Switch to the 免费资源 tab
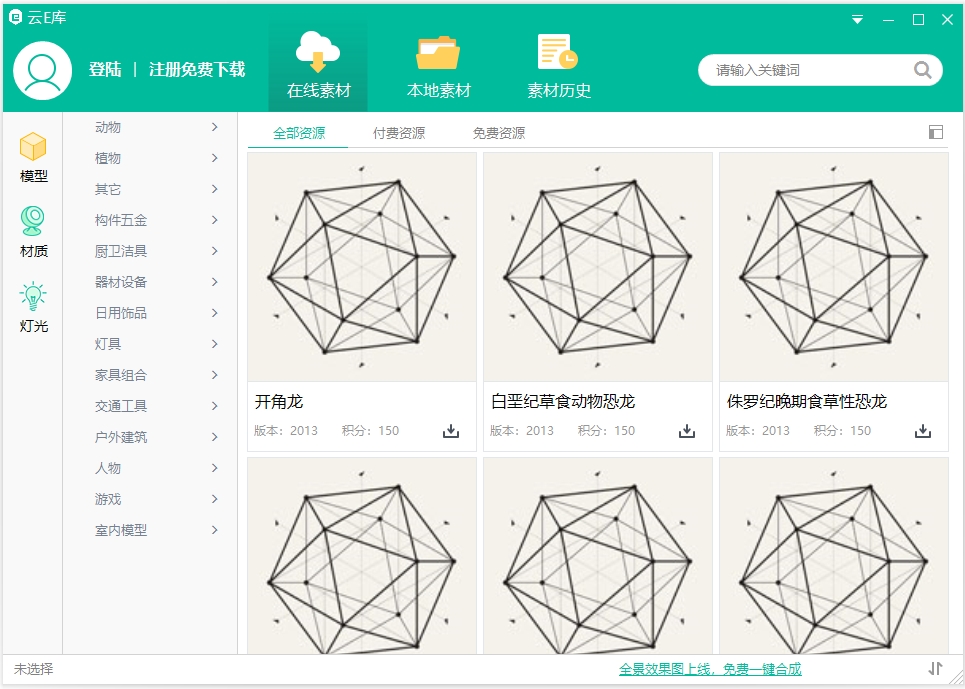Image resolution: width=965 pixels, height=689 pixels. pyautogui.click(x=499, y=133)
